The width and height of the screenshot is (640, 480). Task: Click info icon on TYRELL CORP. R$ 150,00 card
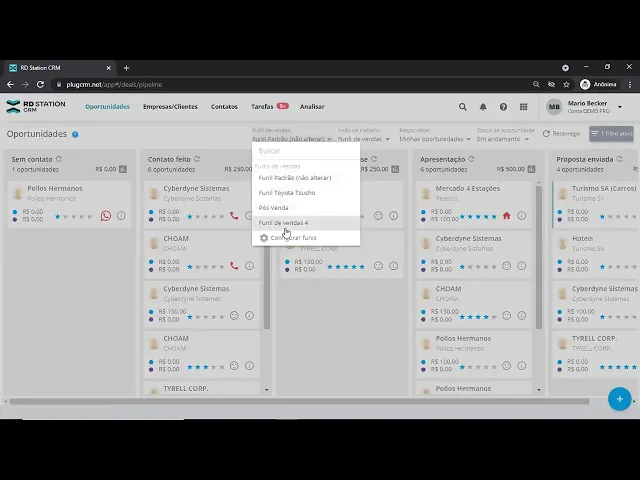(393, 266)
